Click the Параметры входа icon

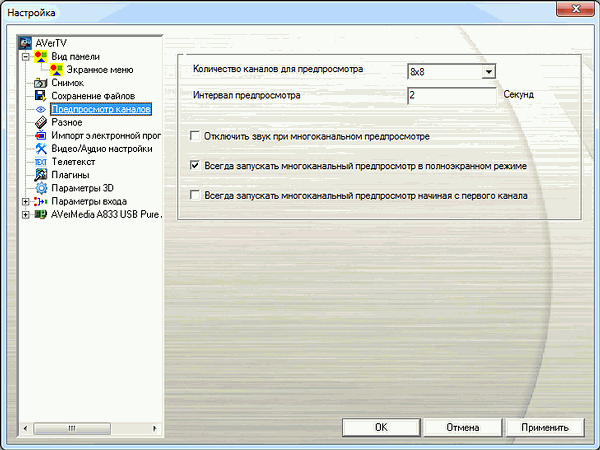pyautogui.click(x=41, y=201)
